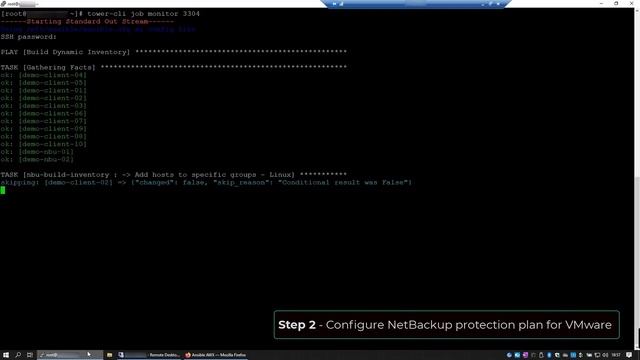Open the Windows Start menu

[6, 355]
